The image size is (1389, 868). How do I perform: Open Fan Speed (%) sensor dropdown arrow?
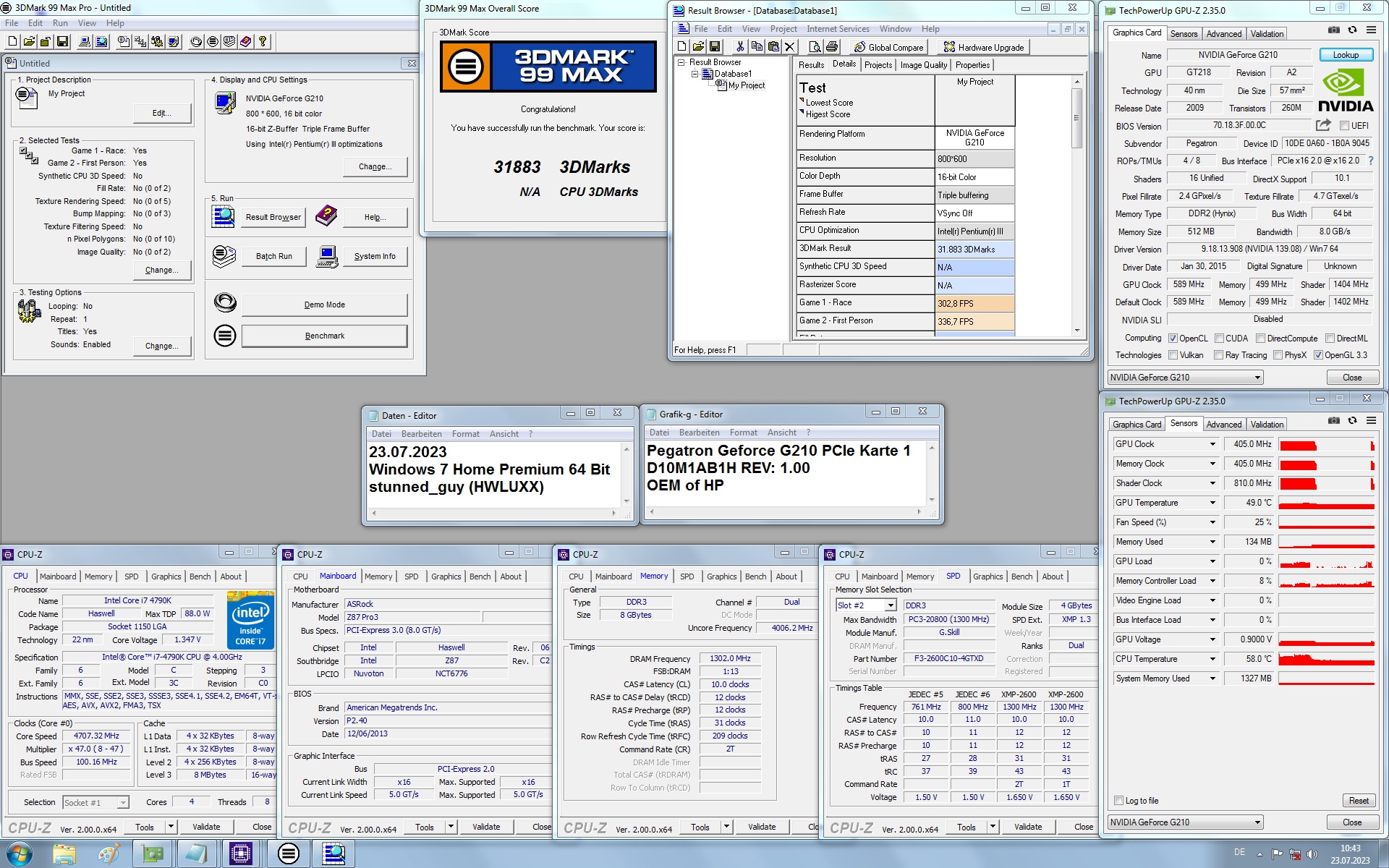1212,522
